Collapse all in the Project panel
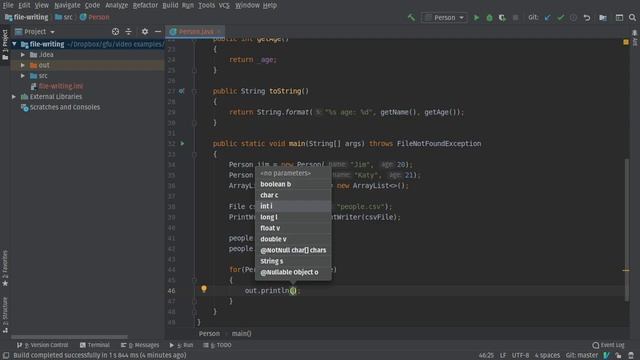The image size is (640, 360). coord(129,31)
